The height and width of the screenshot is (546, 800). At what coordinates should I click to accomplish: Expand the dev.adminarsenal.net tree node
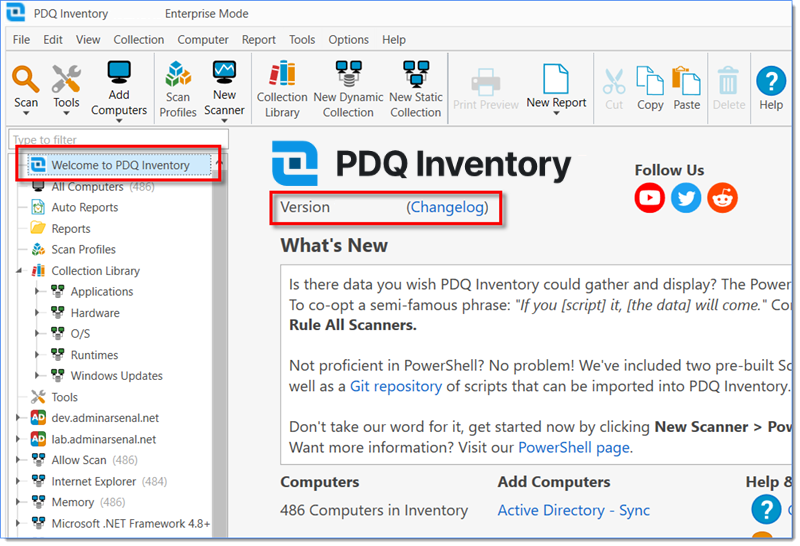point(19,418)
